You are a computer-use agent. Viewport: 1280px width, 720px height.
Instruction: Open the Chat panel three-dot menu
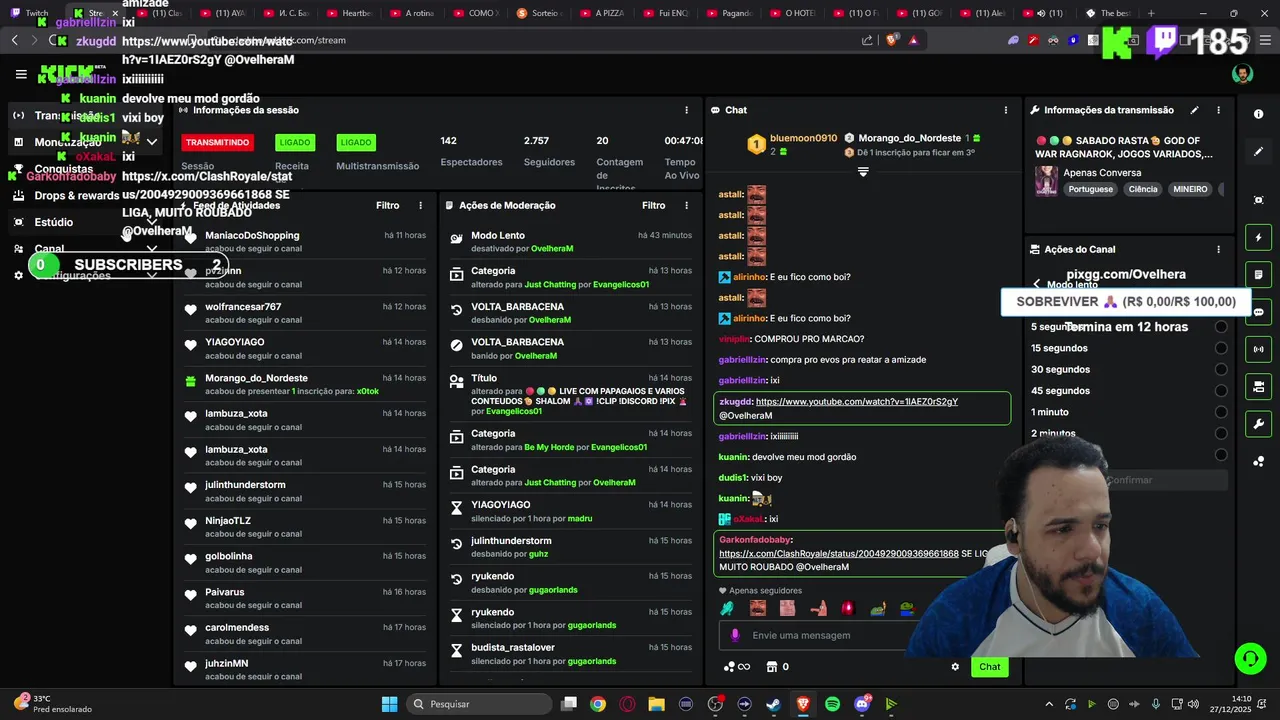(1006, 110)
